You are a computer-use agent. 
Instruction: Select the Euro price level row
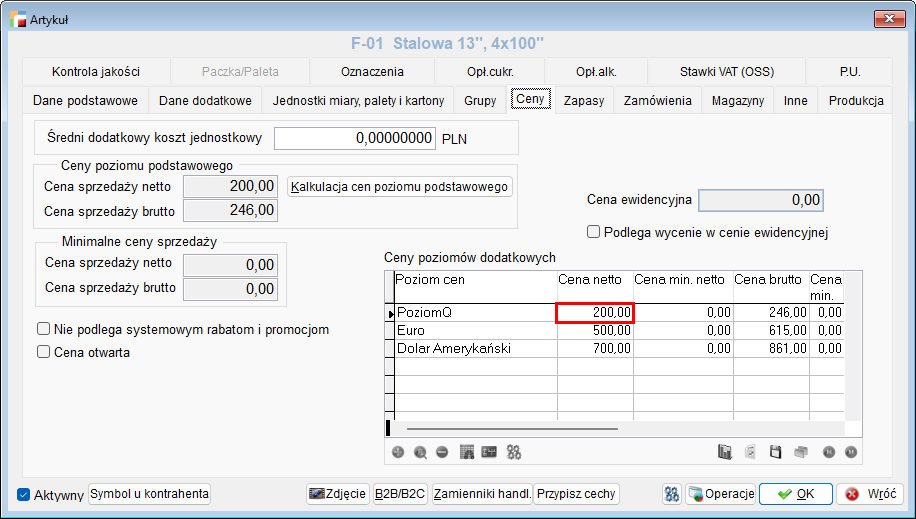475,330
